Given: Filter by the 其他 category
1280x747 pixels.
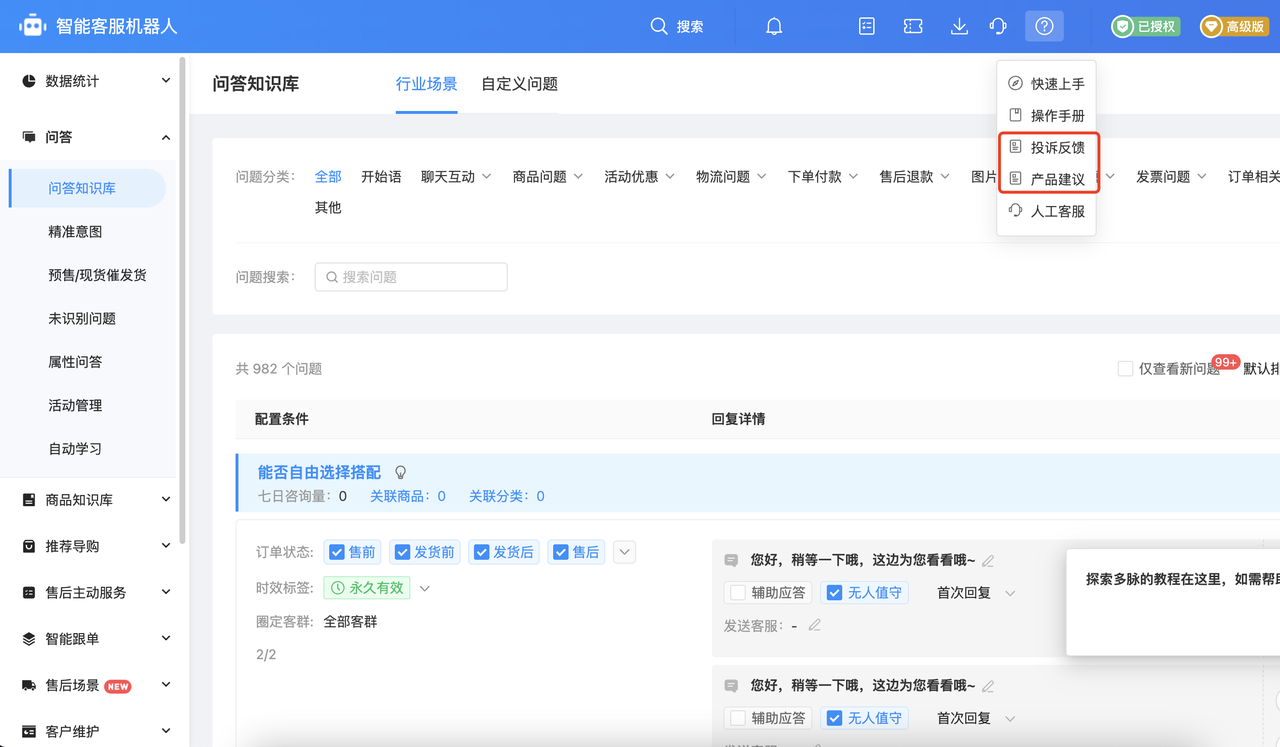Looking at the screenshot, I should pyautogui.click(x=328, y=208).
